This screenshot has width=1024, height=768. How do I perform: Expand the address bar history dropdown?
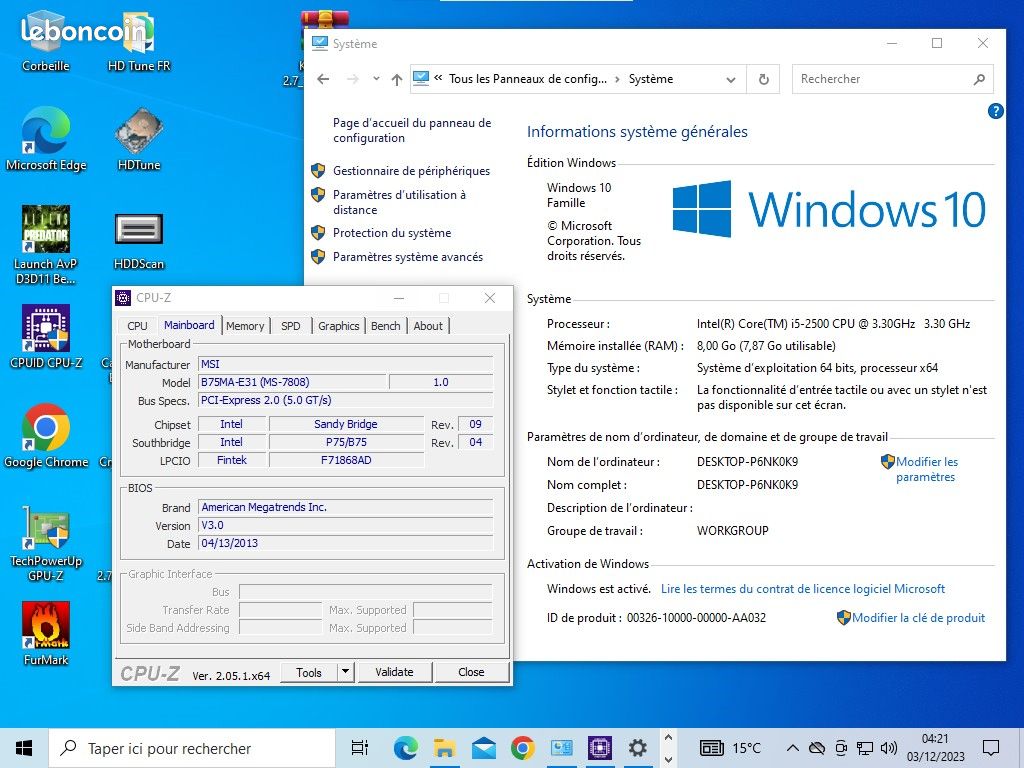coord(731,79)
